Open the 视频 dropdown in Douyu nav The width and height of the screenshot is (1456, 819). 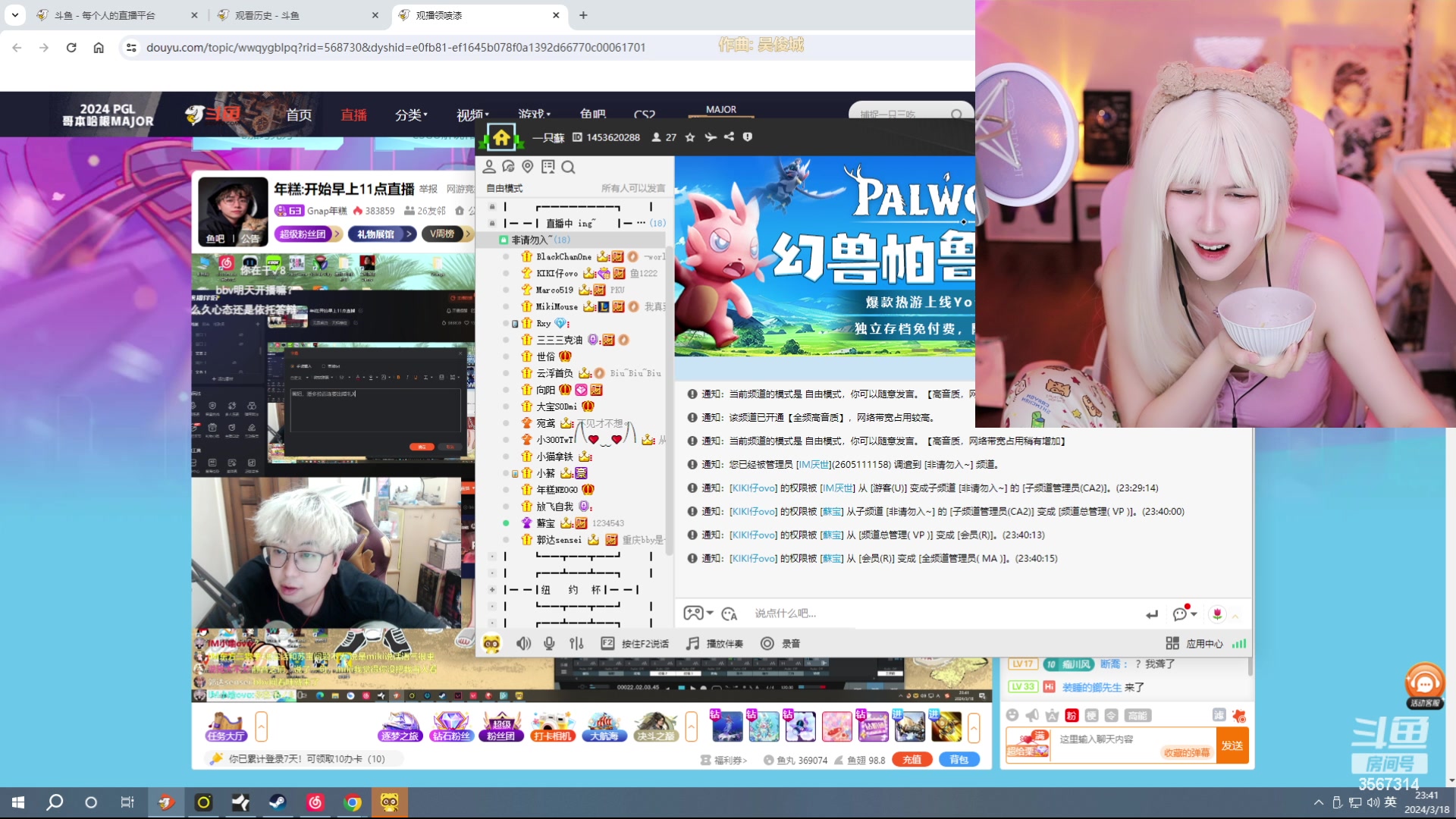pyautogui.click(x=472, y=115)
